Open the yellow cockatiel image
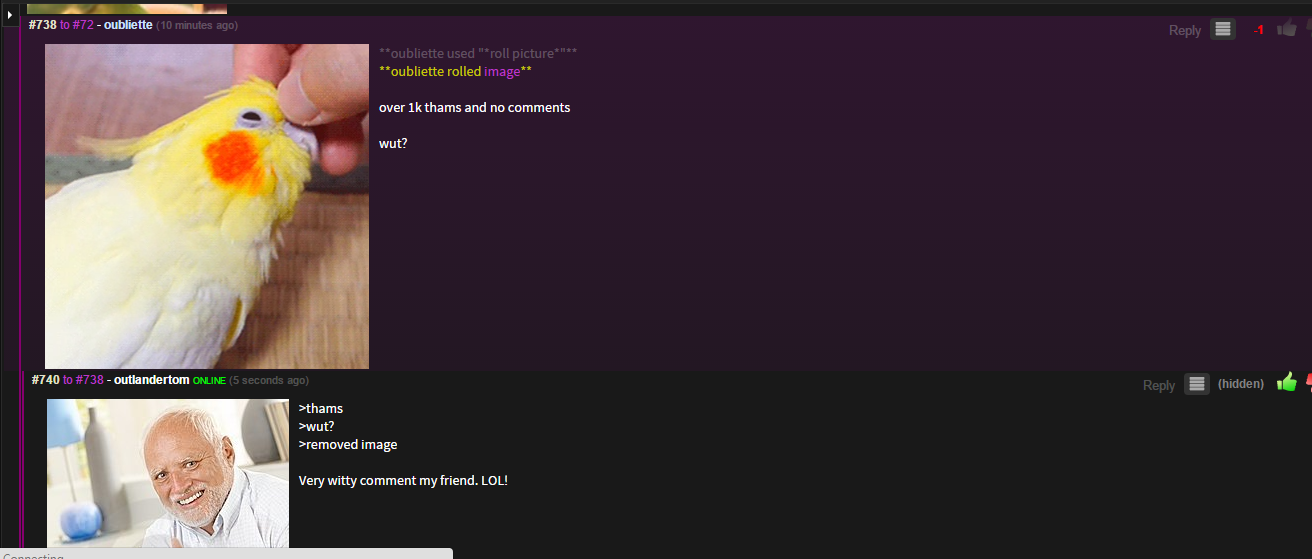The width and height of the screenshot is (1312, 559). coord(207,206)
